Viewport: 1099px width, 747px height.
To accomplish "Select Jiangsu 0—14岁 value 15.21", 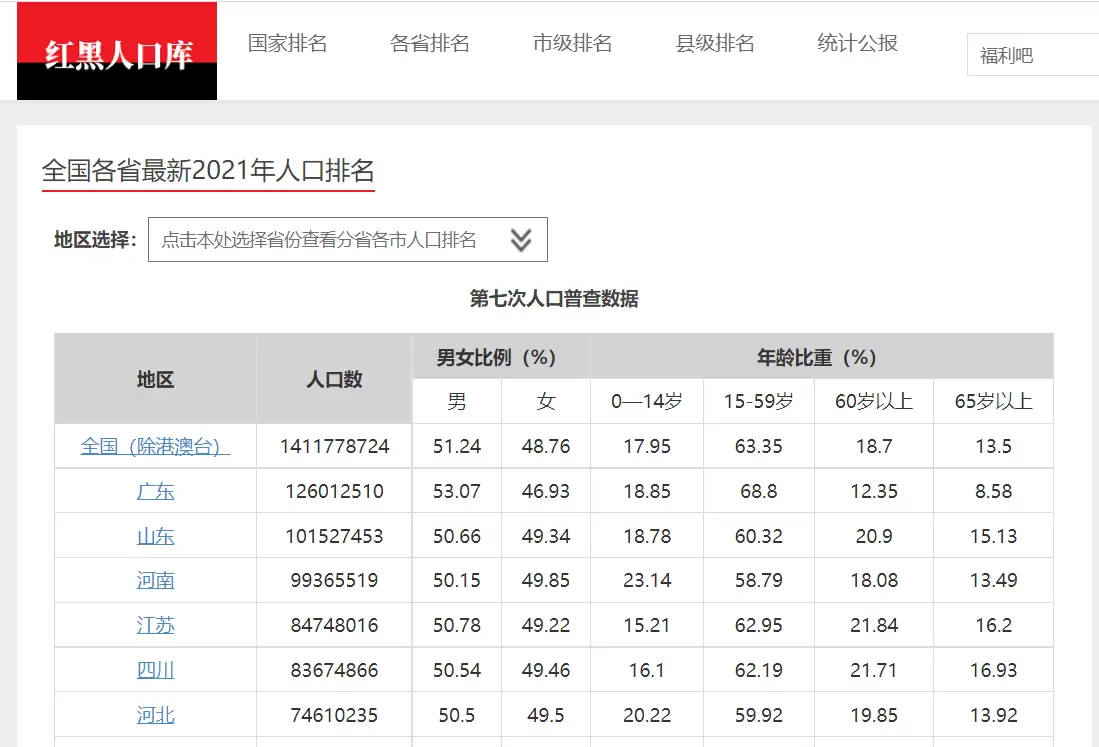I will click(x=647, y=625).
